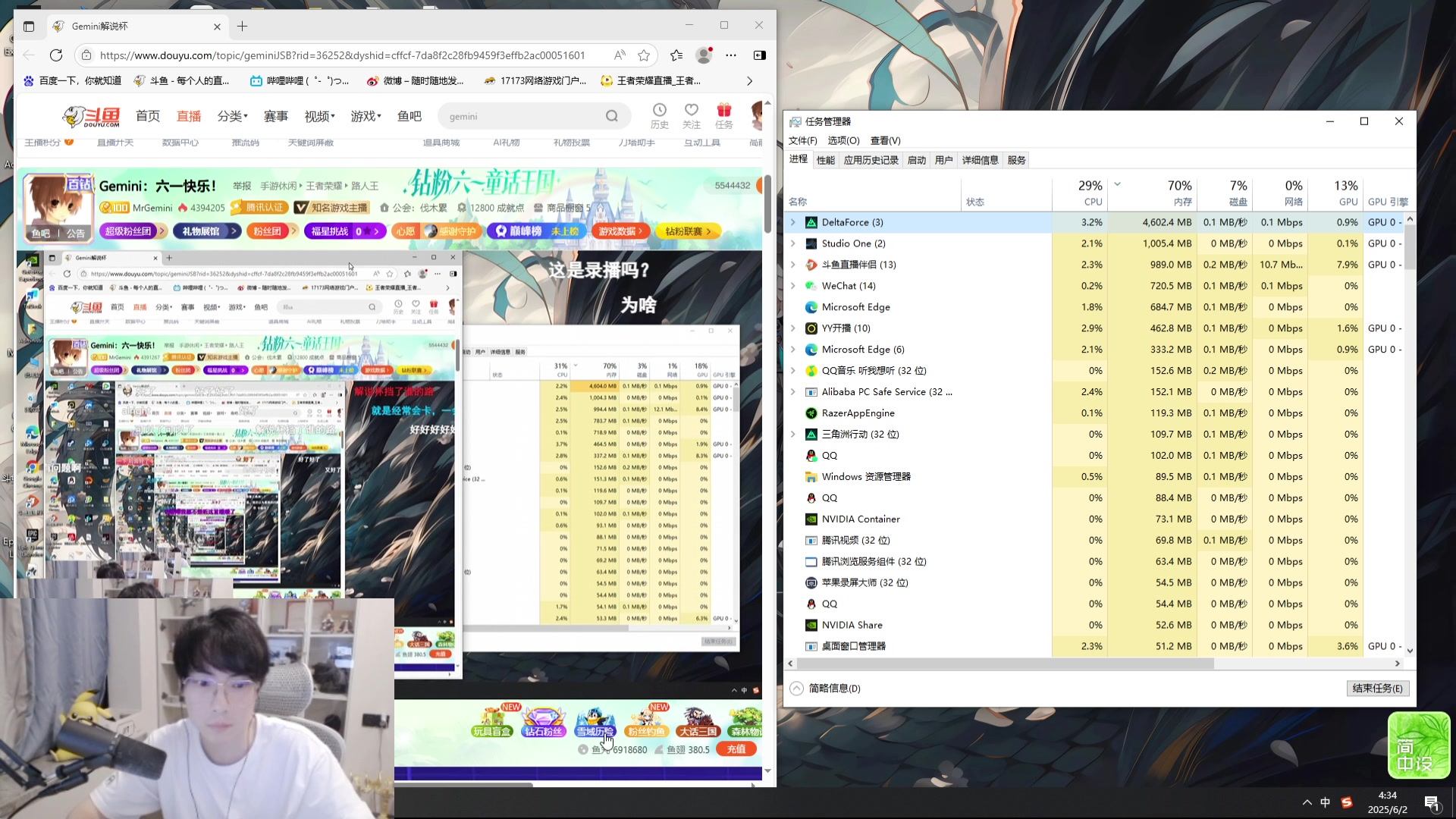Open 百度一下 bookmark
This screenshot has width=1456, height=819.
tap(73, 80)
